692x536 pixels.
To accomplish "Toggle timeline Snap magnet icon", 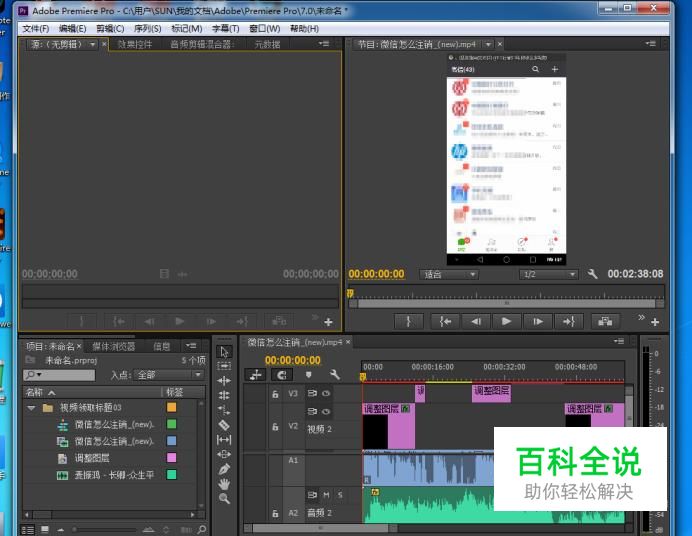I will pos(282,375).
